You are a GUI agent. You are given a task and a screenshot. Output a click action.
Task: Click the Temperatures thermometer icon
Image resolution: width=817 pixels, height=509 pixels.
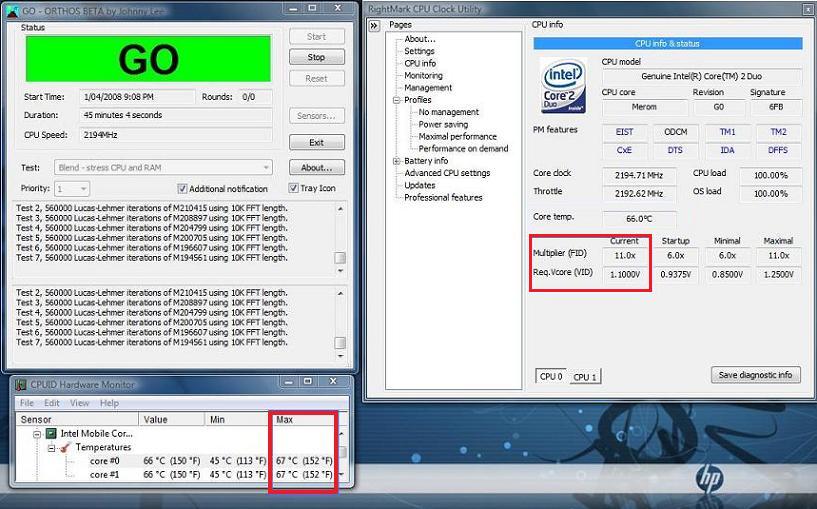66,447
